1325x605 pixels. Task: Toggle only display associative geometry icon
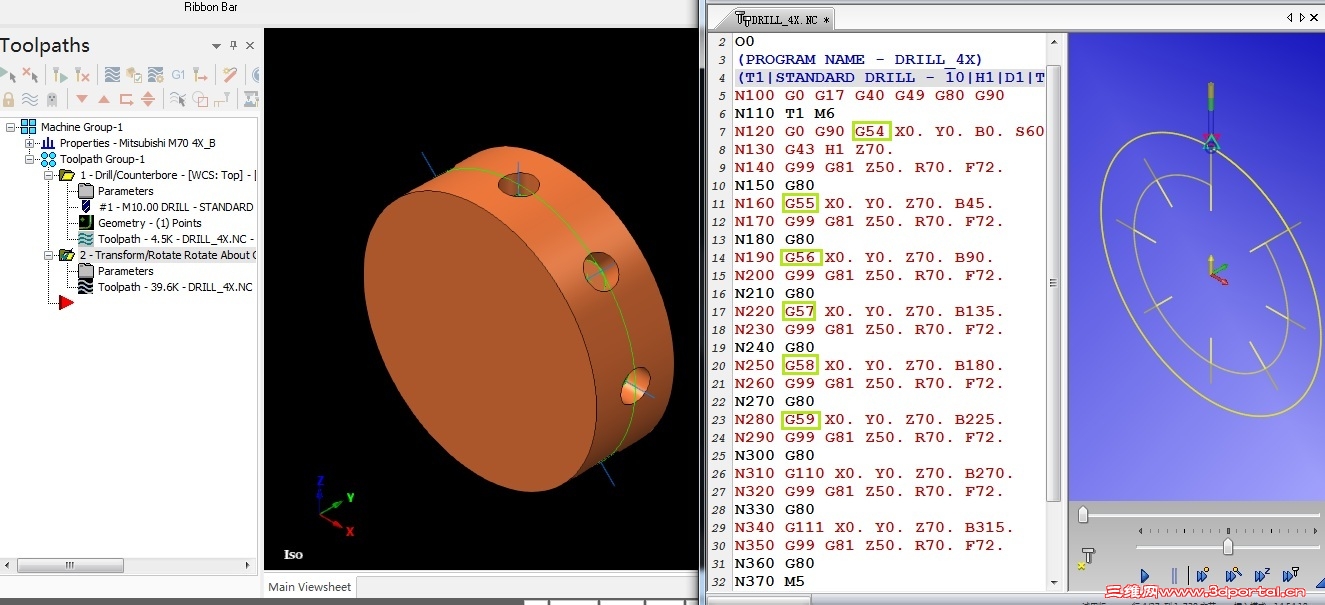(200, 99)
